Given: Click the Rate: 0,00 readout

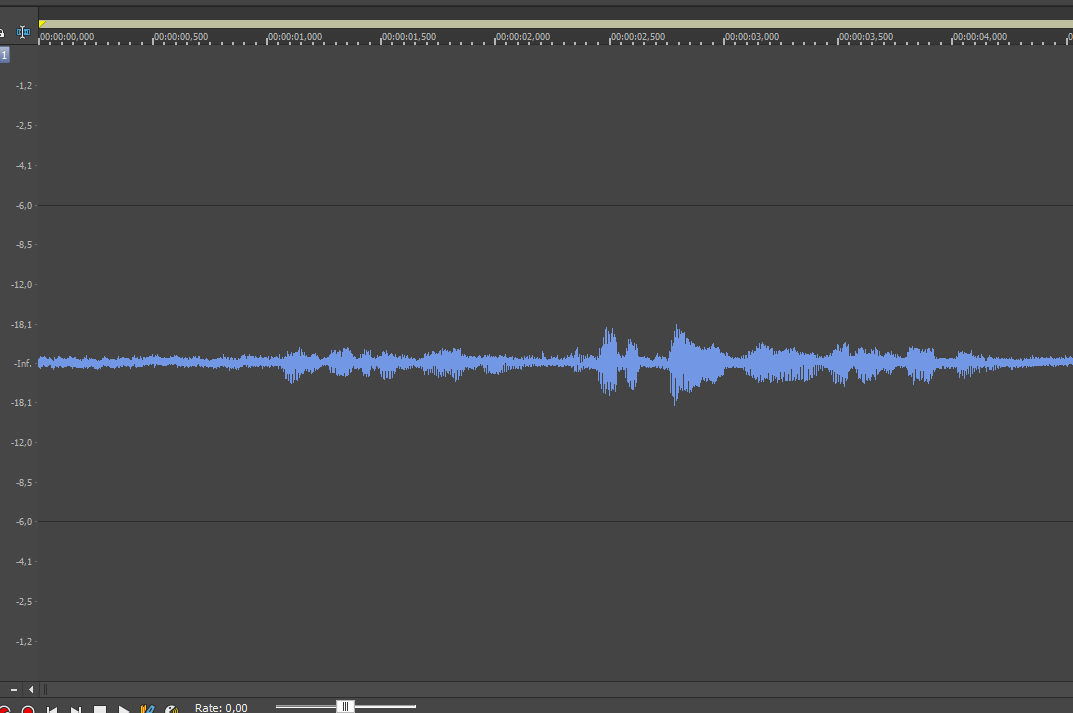Looking at the screenshot, I should pos(221,708).
